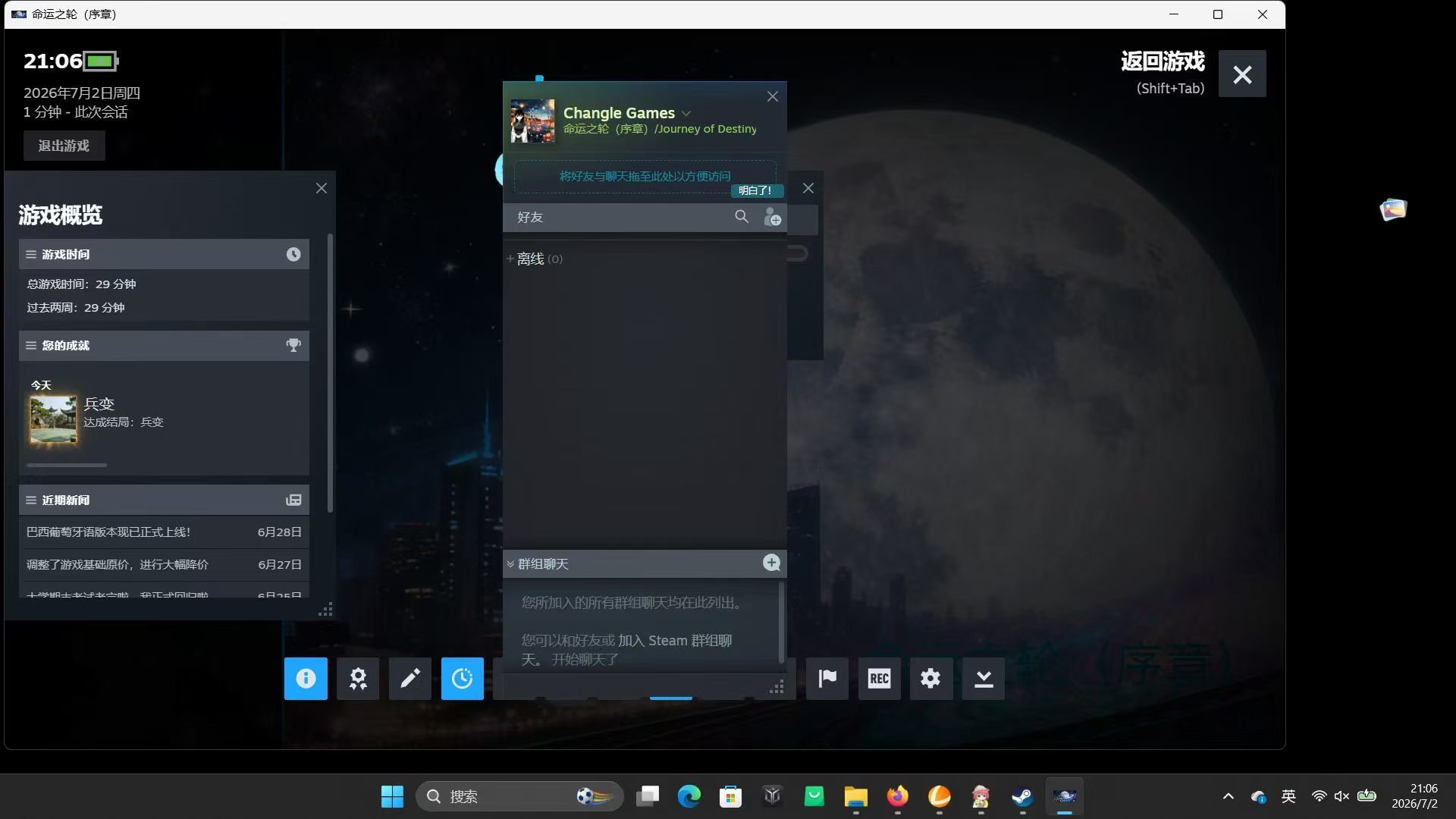Open the Windows Start menu
1456x819 pixels.
[392, 796]
